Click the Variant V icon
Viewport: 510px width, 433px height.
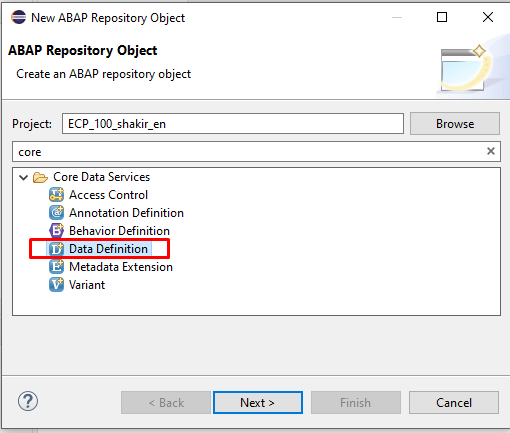coord(56,285)
